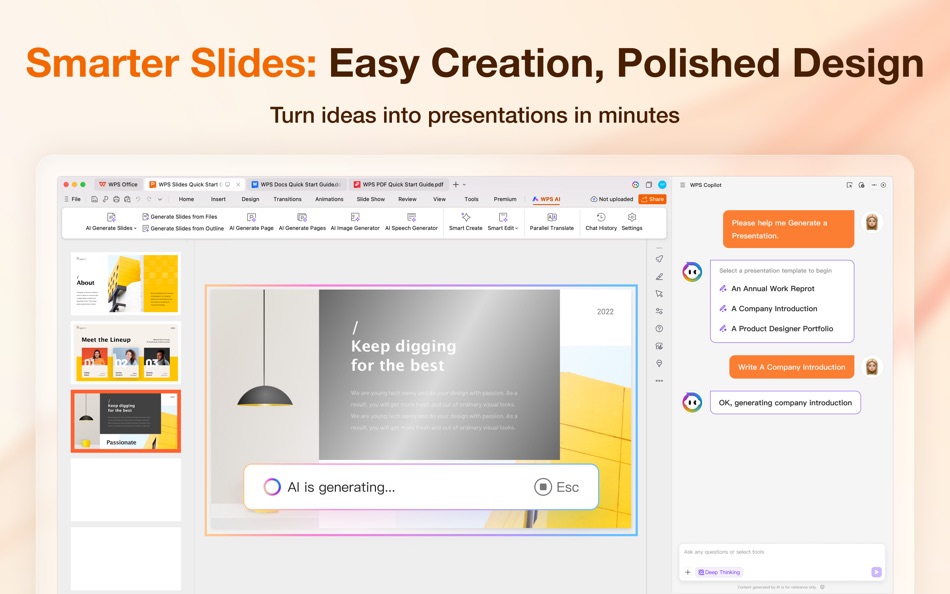
Task: Open the Premium ribbon tab
Action: pyautogui.click(x=505, y=199)
